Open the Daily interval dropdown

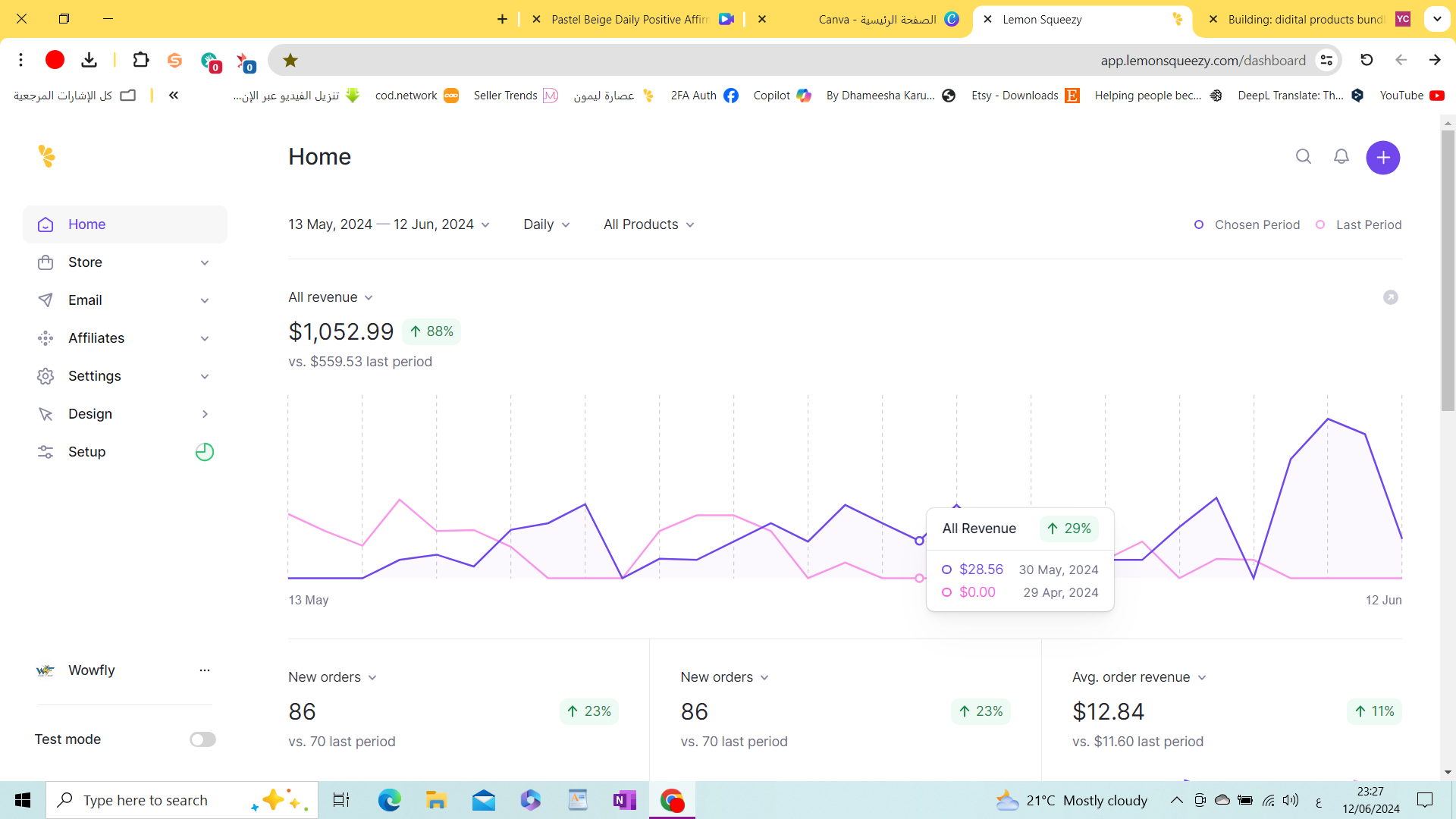(x=546, y=224)
